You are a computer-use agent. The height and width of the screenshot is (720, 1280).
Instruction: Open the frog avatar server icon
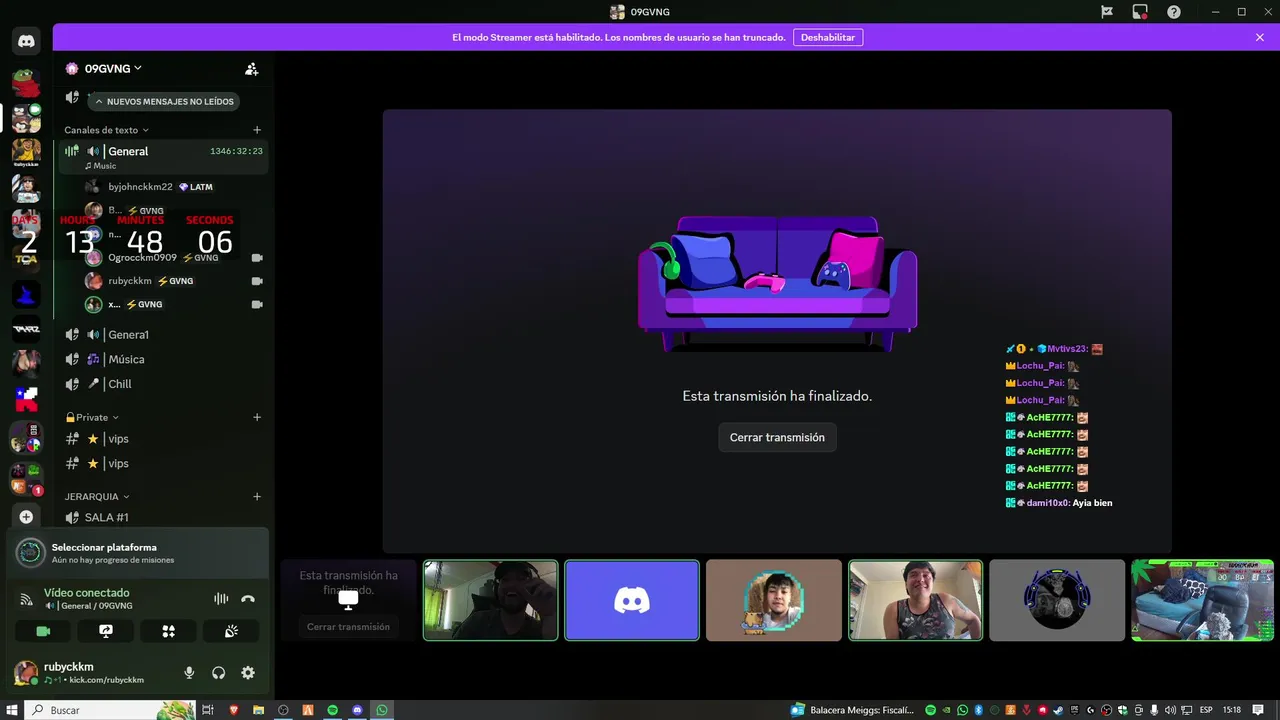[26, 83]
